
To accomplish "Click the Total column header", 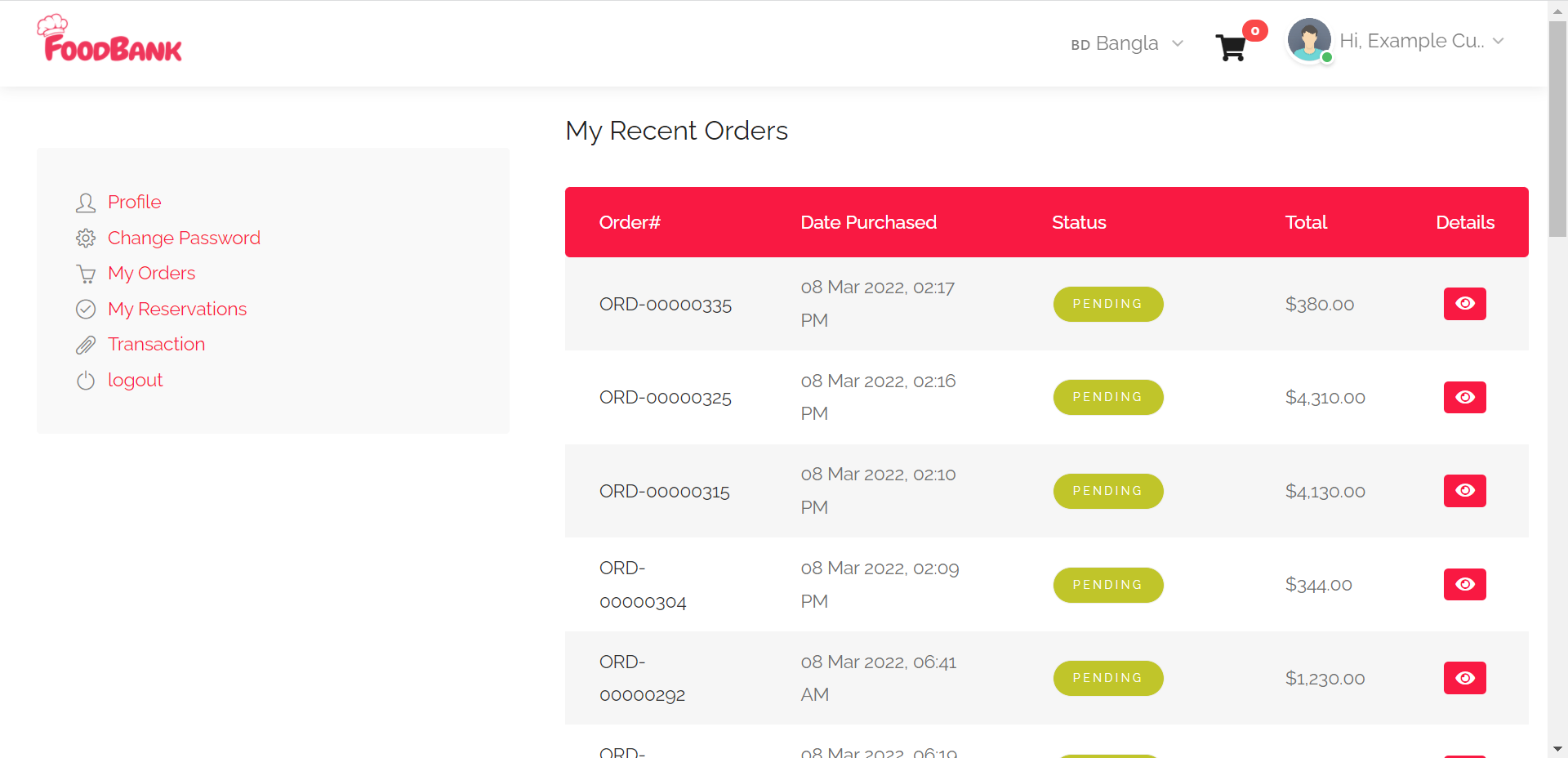I will click(1306, 222).
